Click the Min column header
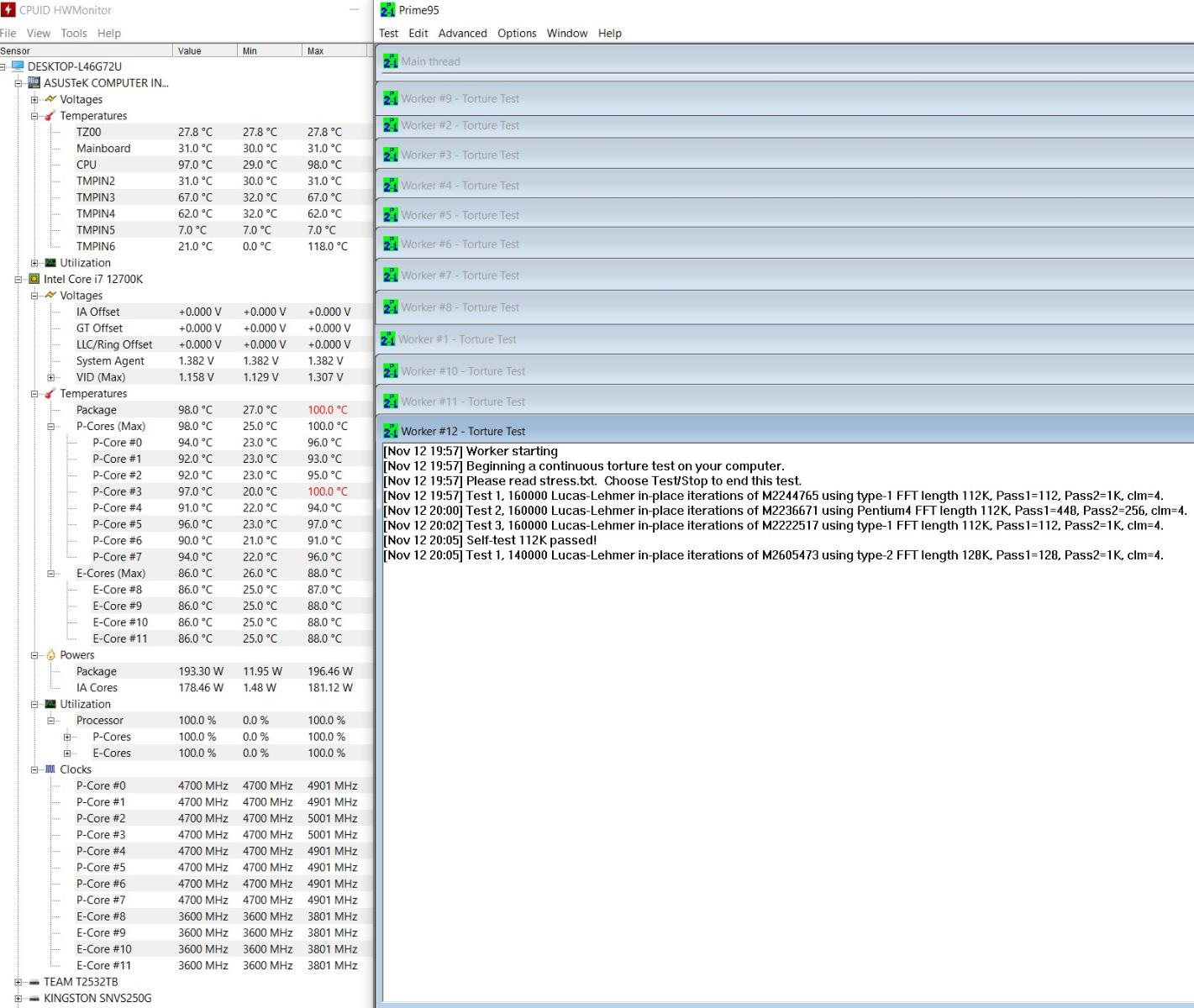The image size is (1194, 1008). pyautogui.click(x=269, y=51)
